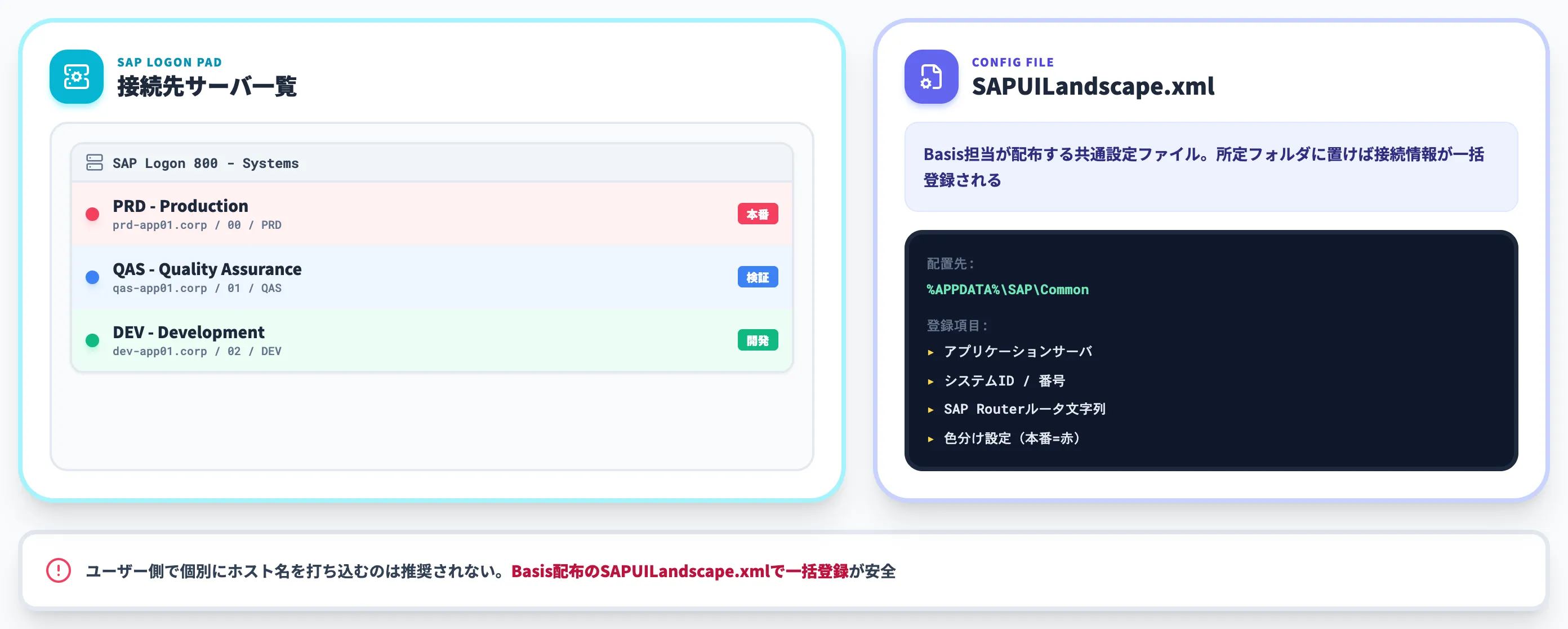The width and height of the screenshot is (1568, 629).
Task: Click the Basis担当が配布する description text
Action: pyautogui.click(x=1204, y=167)
